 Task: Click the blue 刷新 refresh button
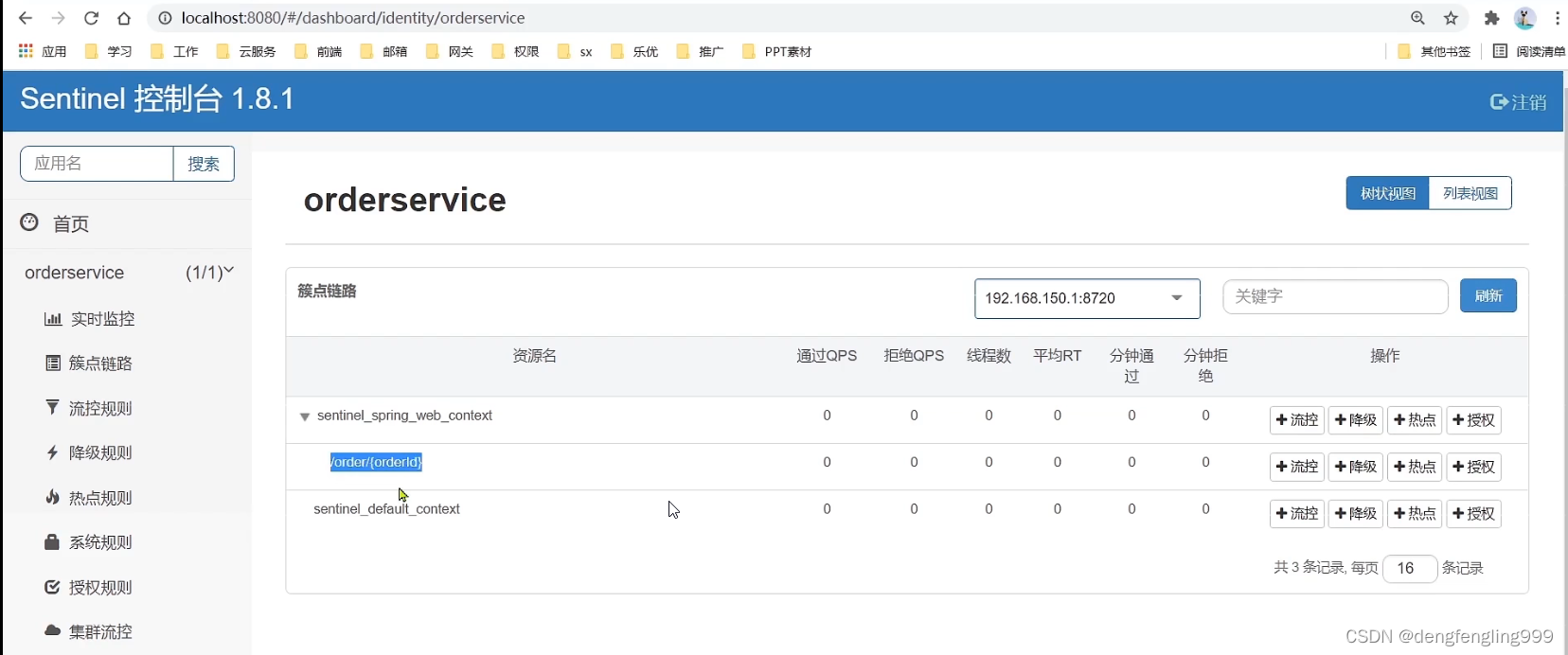coord(1488,295)
